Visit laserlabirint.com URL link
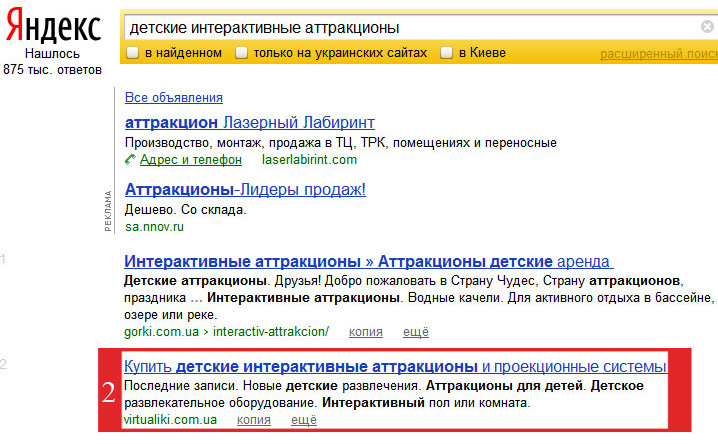 [x=310, y=160]
